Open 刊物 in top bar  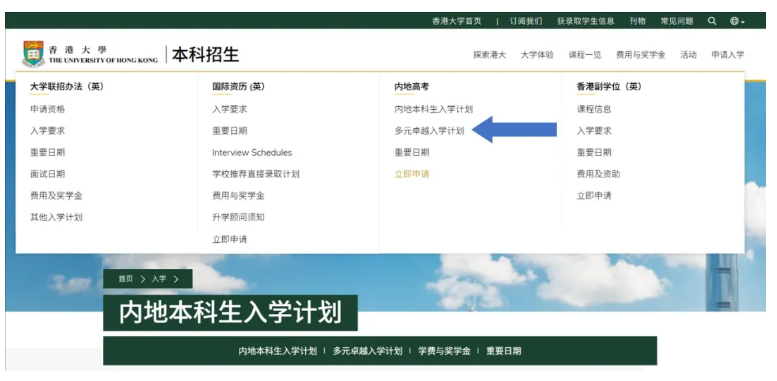(x=638, y=21)
